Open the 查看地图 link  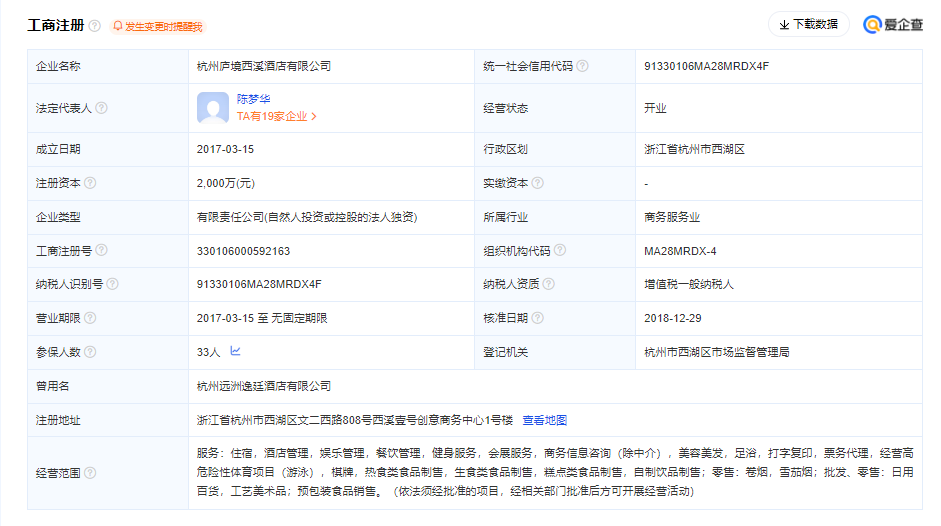point(544,420)
